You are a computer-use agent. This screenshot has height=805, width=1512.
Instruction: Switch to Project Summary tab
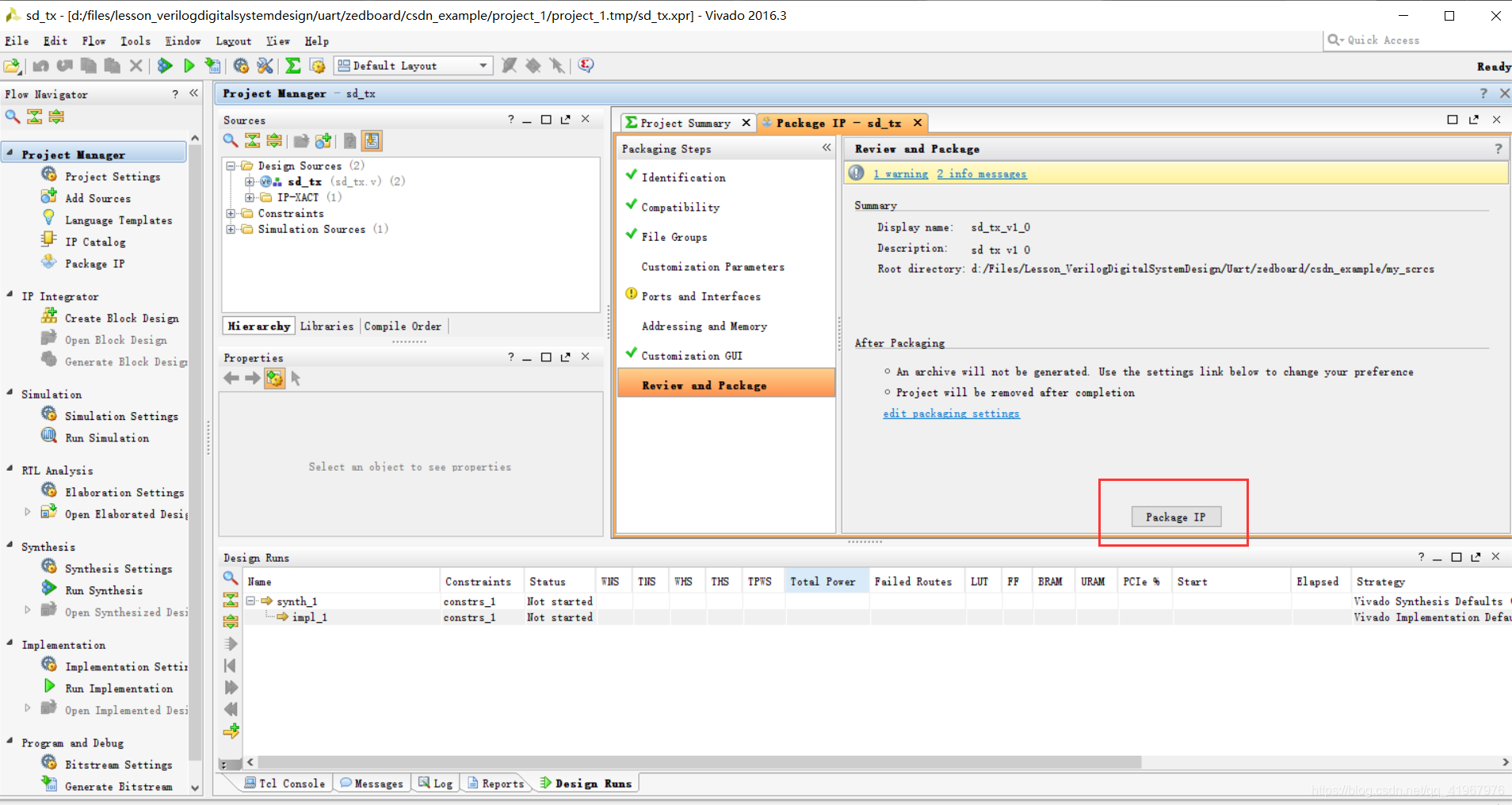pyautogui.click(x=685, y=124)
